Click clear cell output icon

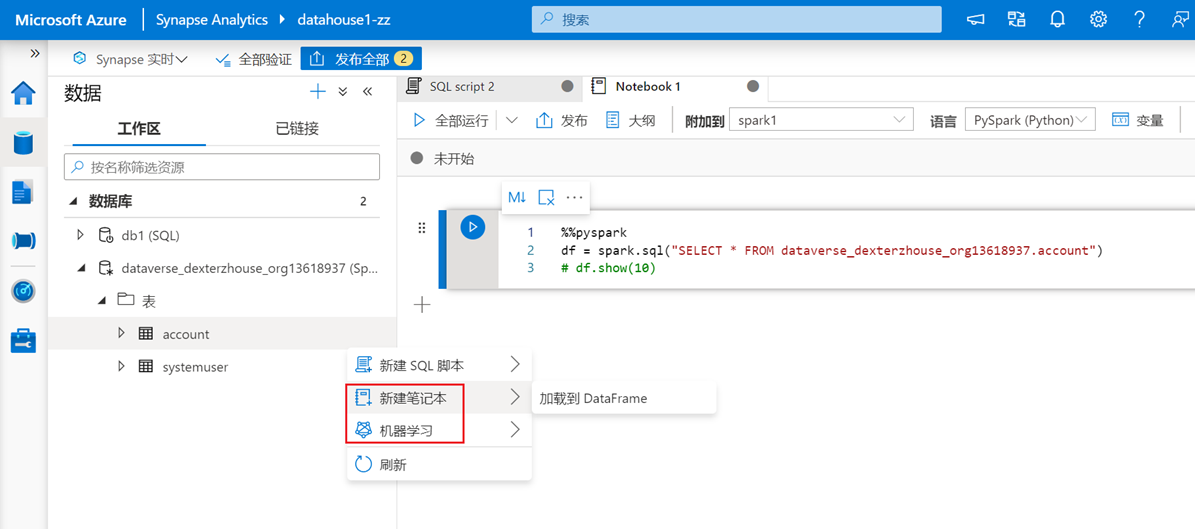click(x=546, y=197)
